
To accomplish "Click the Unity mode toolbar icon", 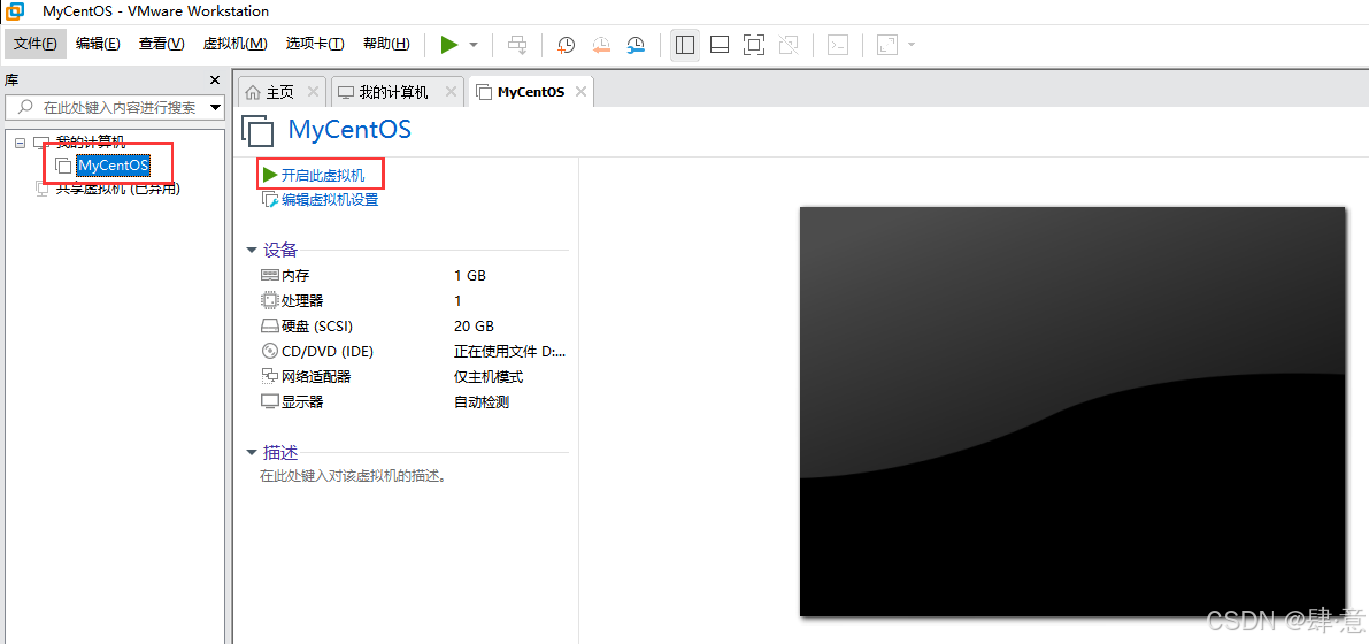I will click(789, 44).
